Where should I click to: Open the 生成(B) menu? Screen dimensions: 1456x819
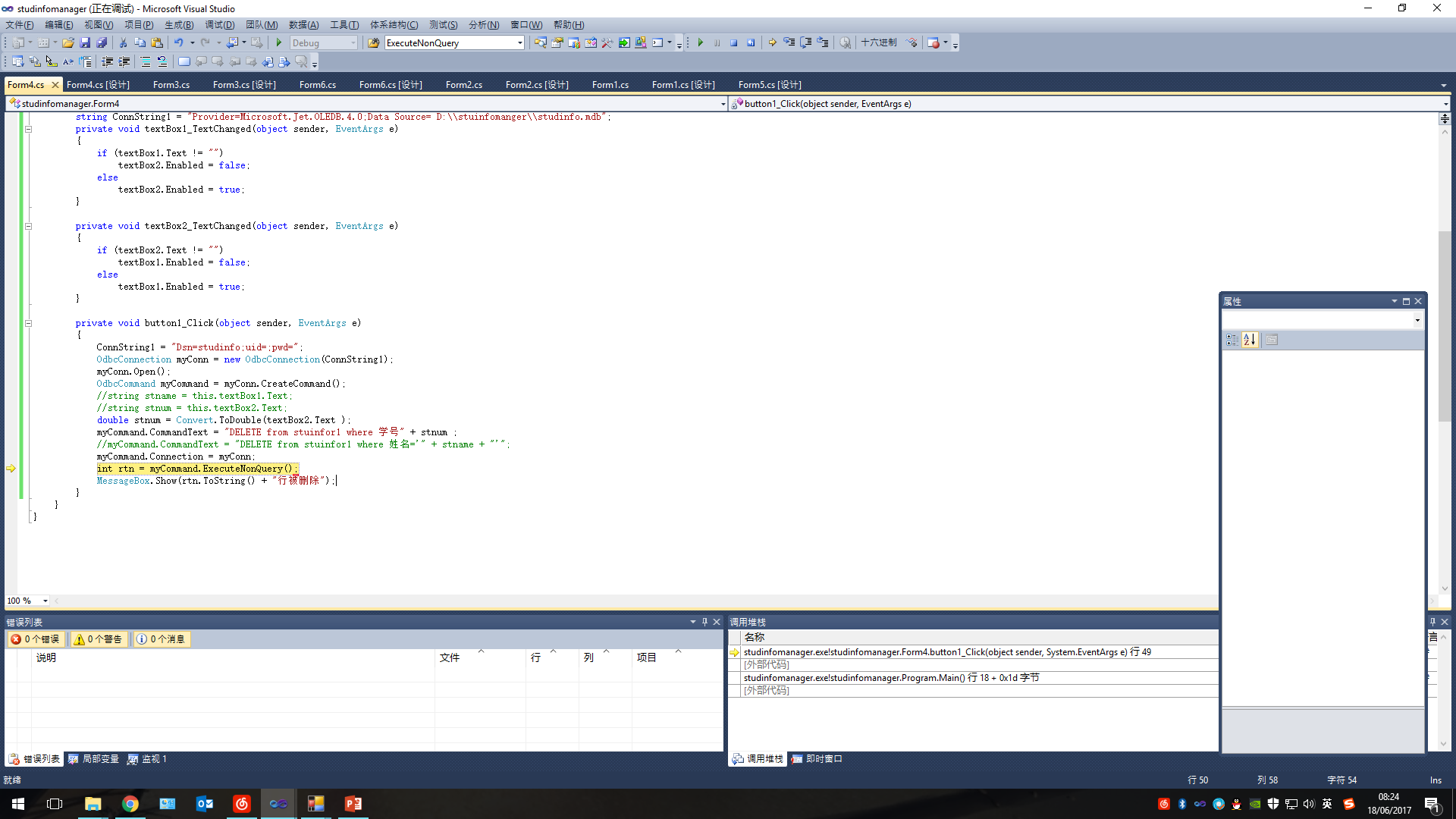[179, 25]
